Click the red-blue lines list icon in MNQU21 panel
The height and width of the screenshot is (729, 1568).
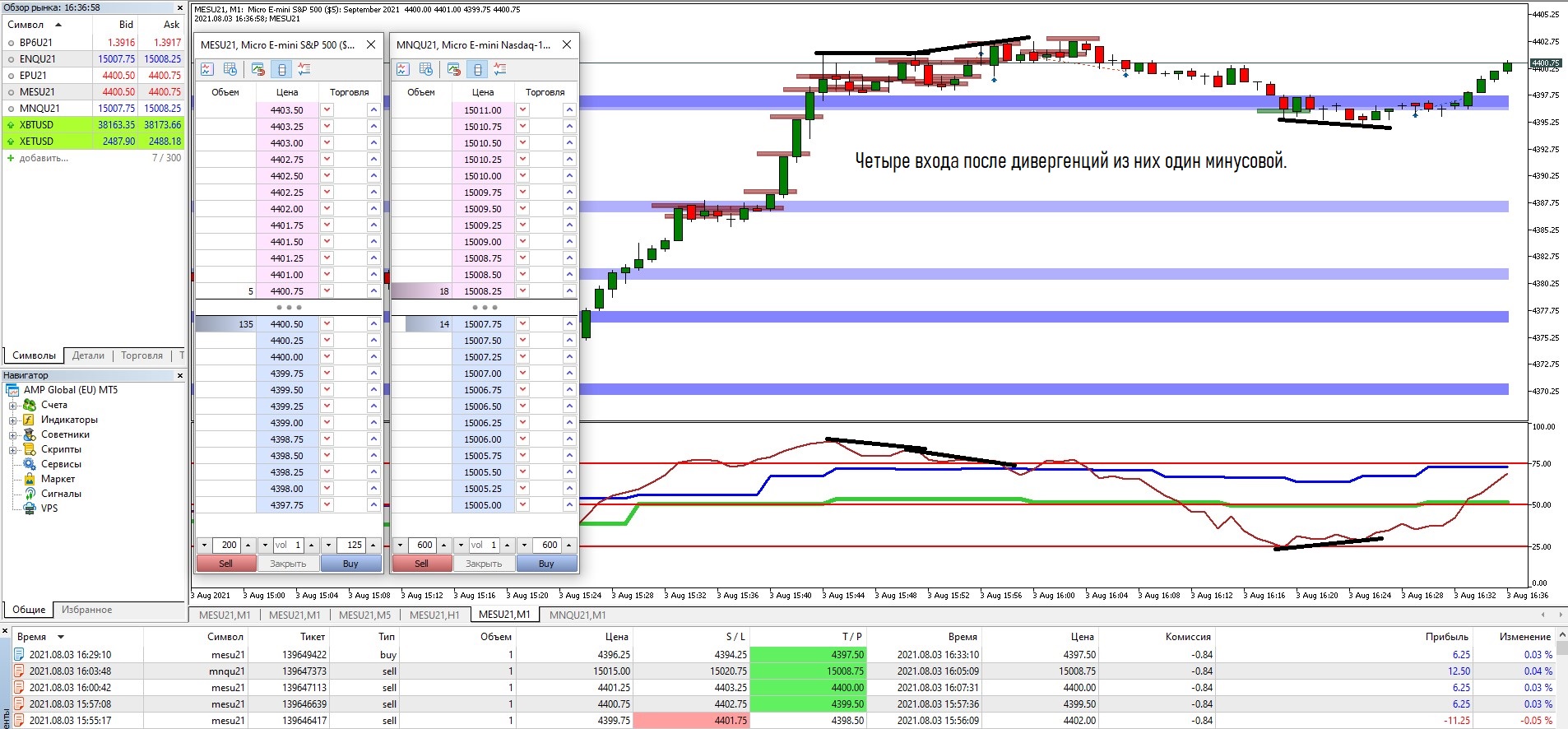point(500,69)
